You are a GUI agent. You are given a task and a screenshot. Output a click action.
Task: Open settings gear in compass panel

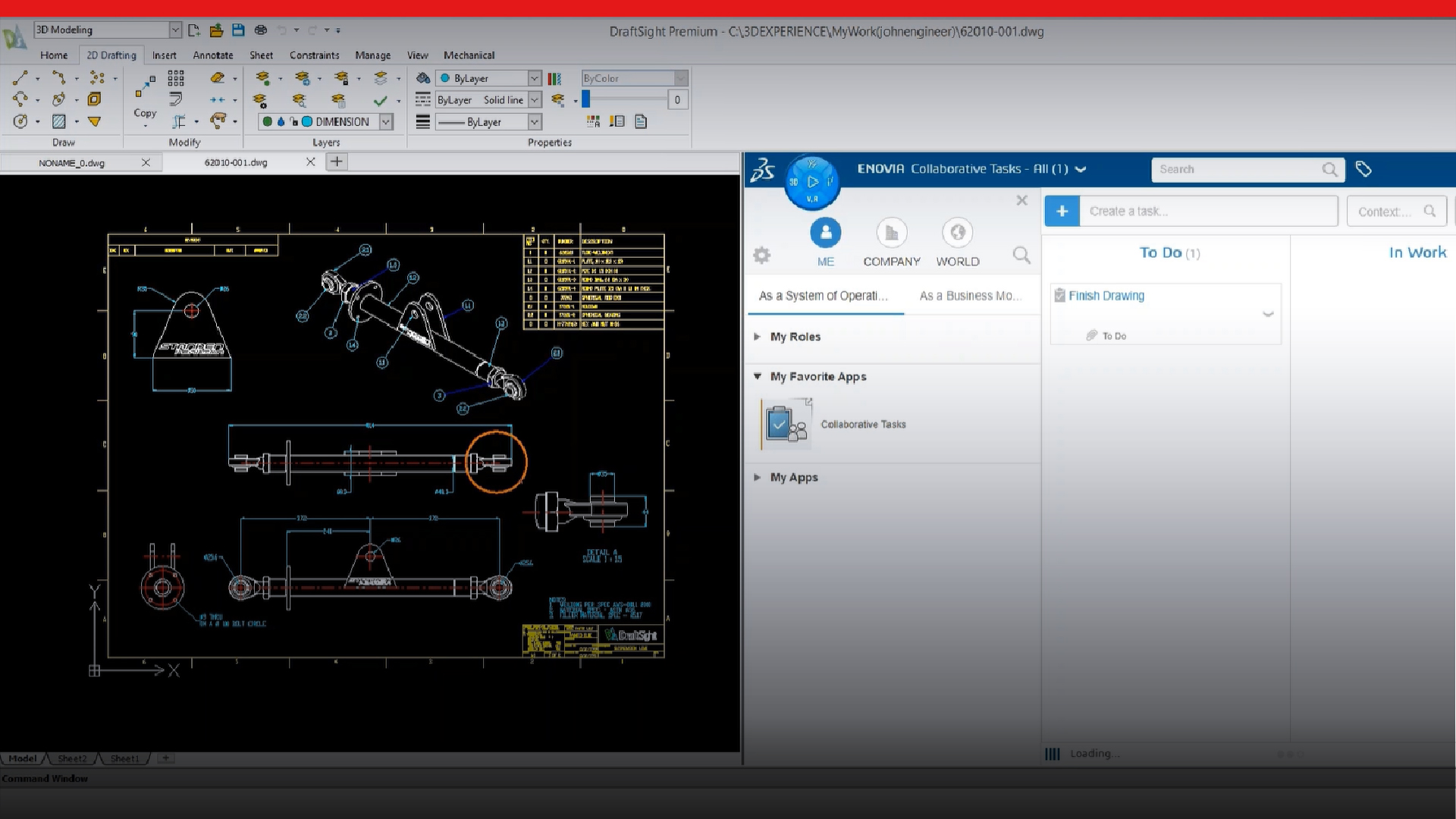click(x=761, y=256)
